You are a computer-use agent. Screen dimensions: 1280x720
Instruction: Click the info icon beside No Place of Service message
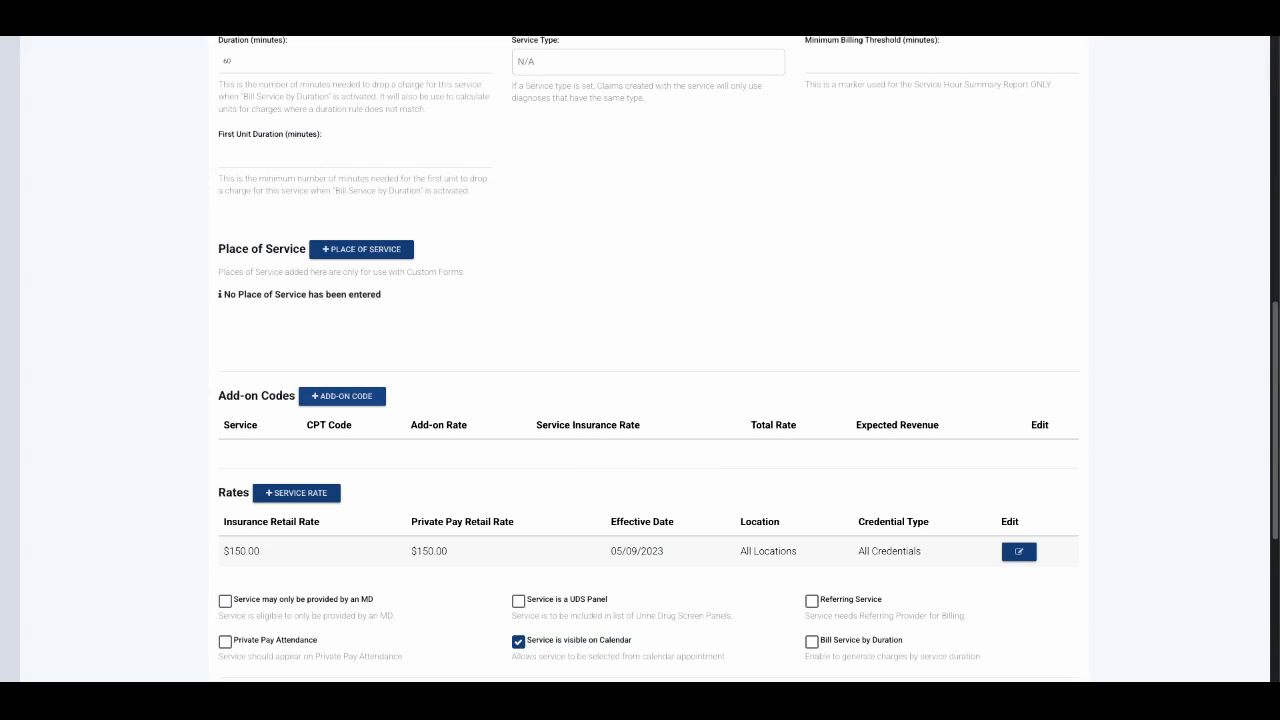(220, 294)
